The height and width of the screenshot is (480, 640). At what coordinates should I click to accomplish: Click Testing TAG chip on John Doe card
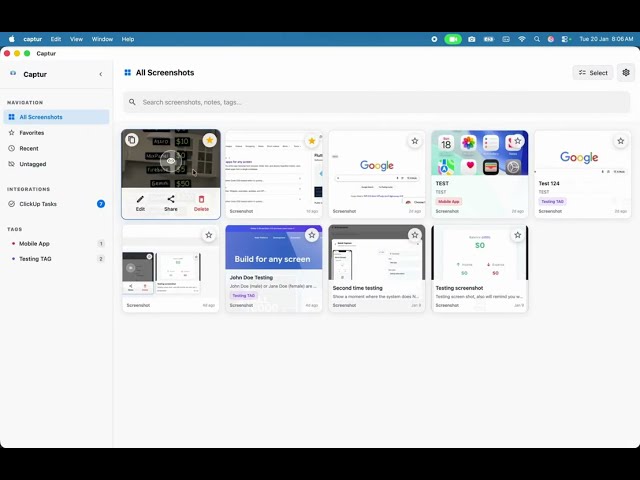243,296
